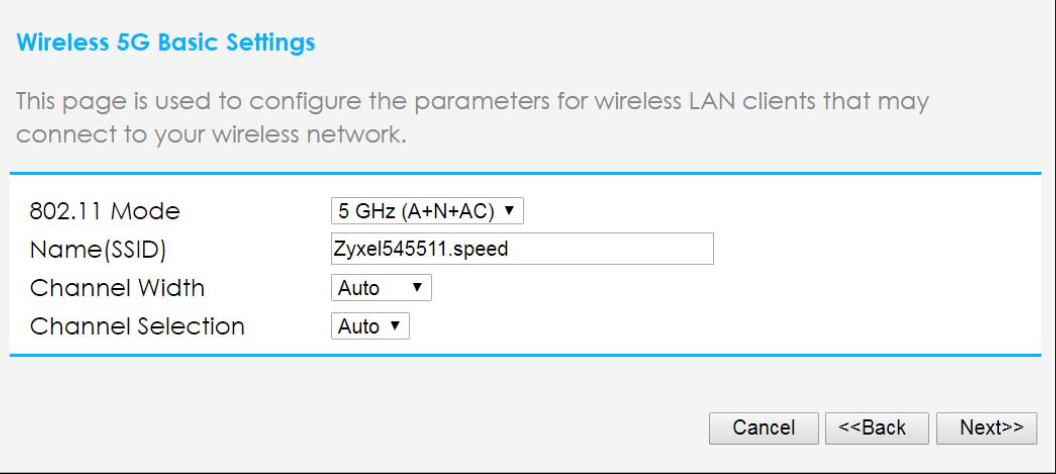Open the 802.11 Mode dropdown
Image resolution: width=1056 pixels, height=474 pixels.
pyautogui.click(x=427, y=211)
